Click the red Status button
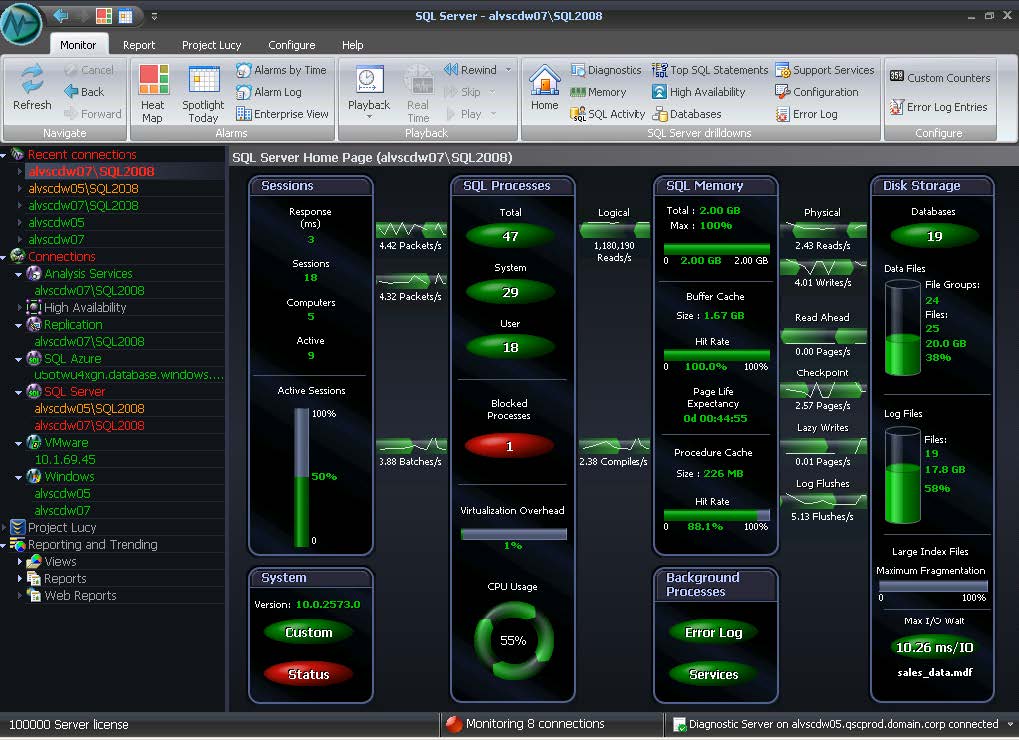Screen dimensions: 1019x740 [309, 674]
